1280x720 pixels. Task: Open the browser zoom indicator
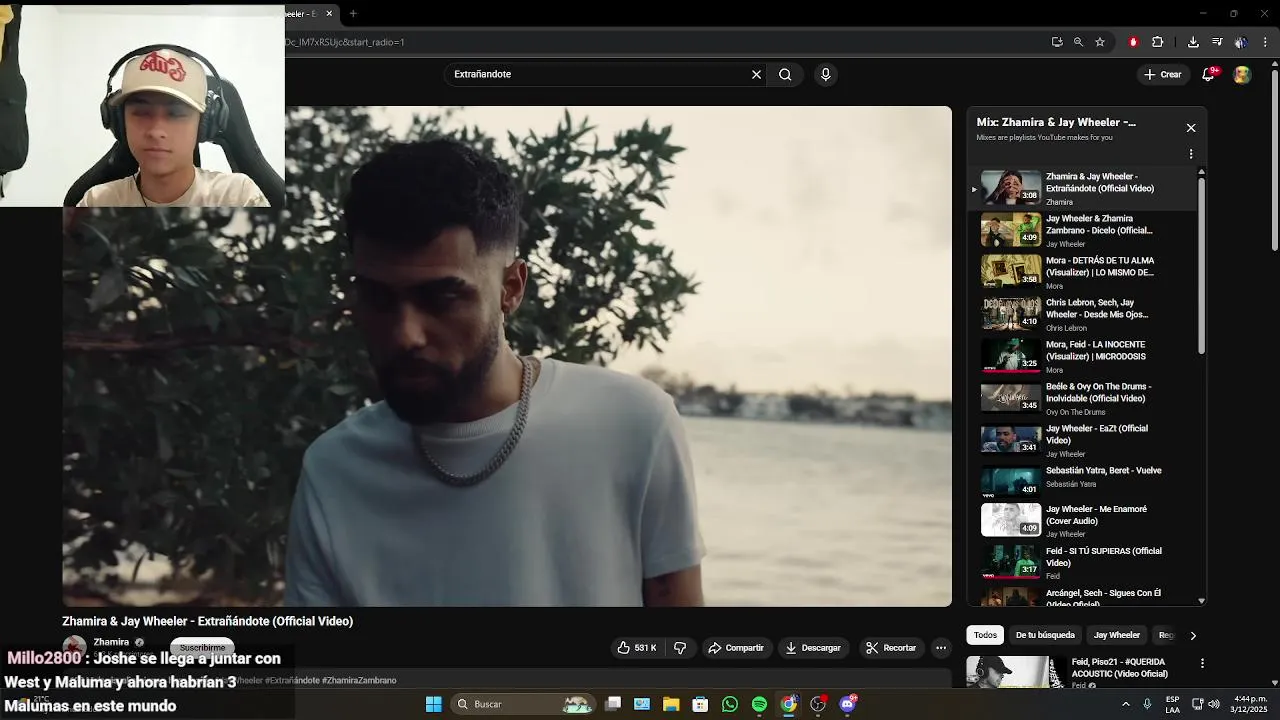[1078, 42]
